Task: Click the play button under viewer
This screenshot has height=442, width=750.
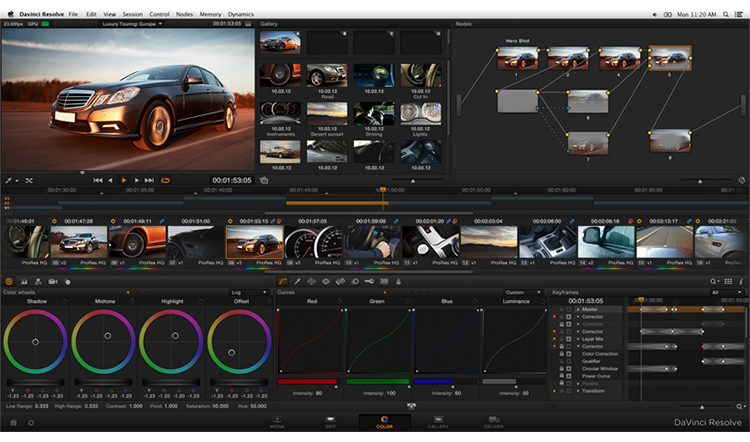Action: tap(124, 180)
